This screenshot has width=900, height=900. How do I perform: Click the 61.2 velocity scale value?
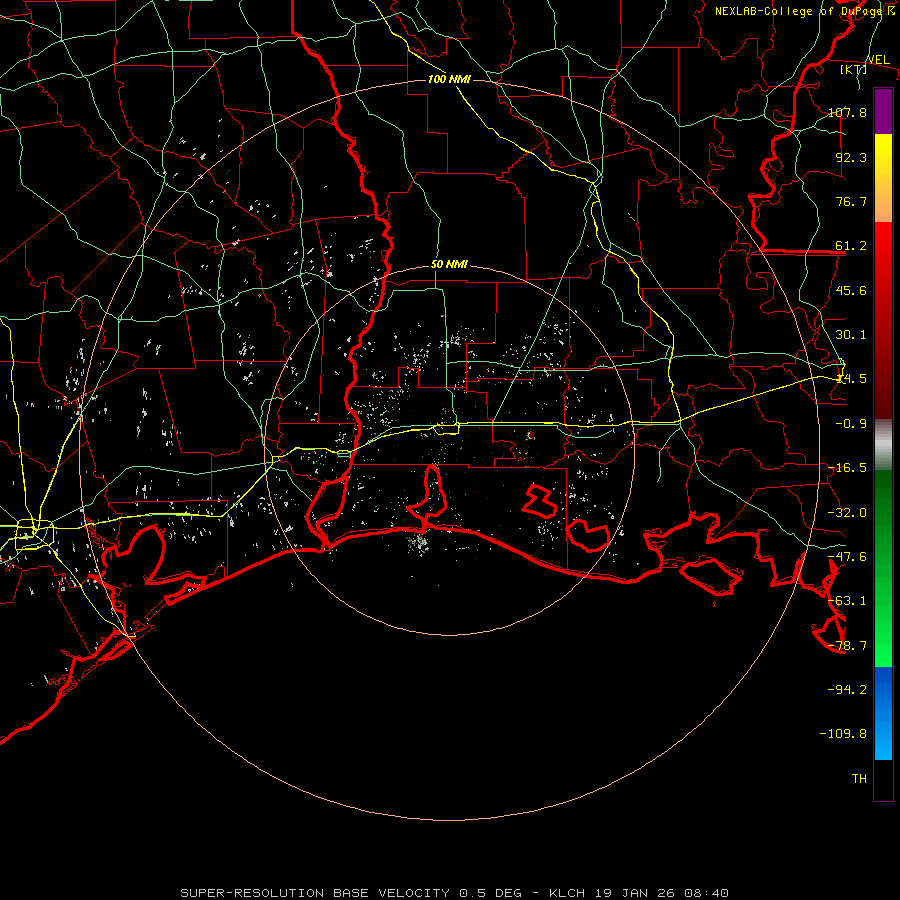[x=851, y=246]
